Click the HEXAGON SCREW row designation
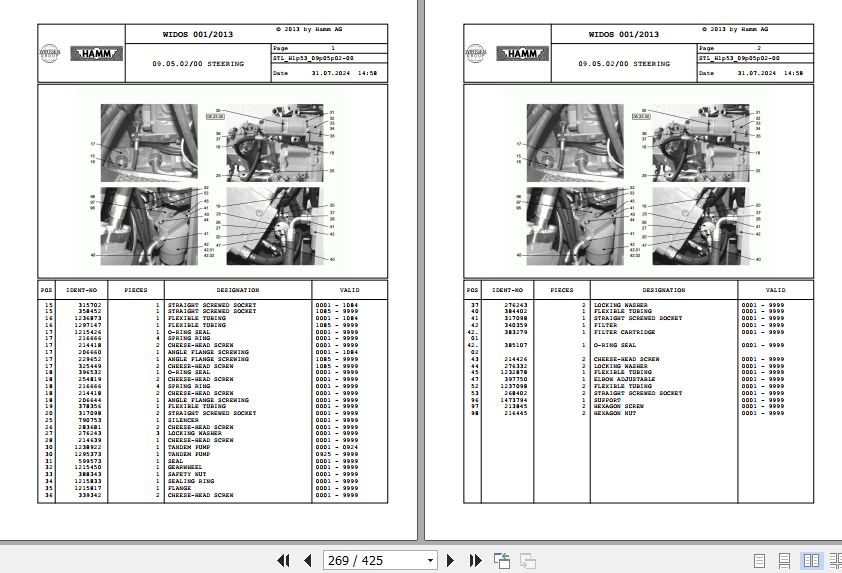The image size is (842, 573). click(x=618, y=407)
